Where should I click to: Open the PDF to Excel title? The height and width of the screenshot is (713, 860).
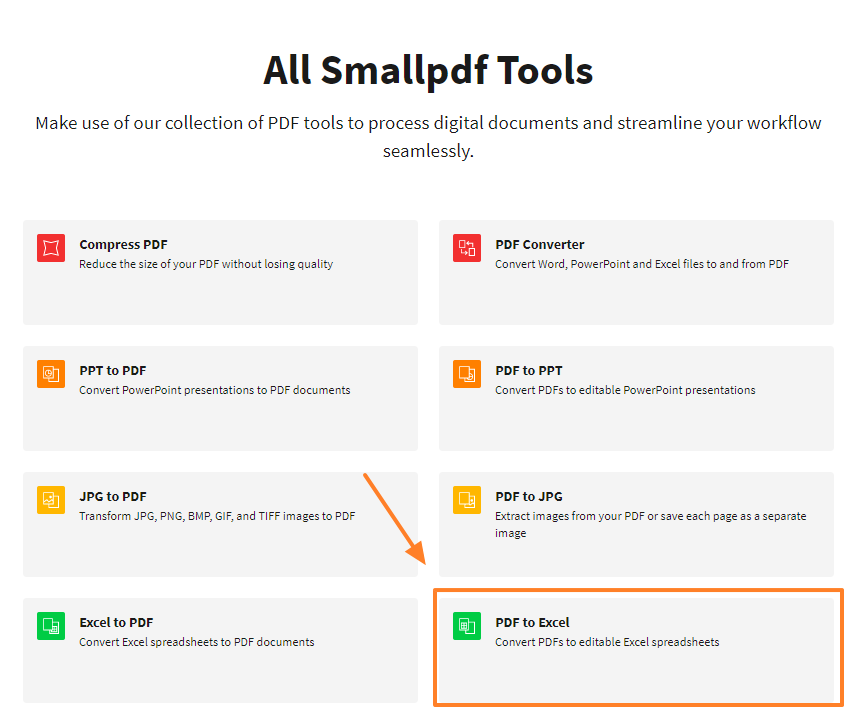click(x=532, y=623)
